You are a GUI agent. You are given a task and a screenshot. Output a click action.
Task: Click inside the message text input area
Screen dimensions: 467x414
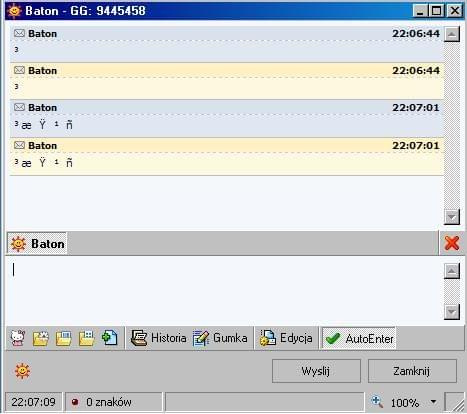point(224,291)
